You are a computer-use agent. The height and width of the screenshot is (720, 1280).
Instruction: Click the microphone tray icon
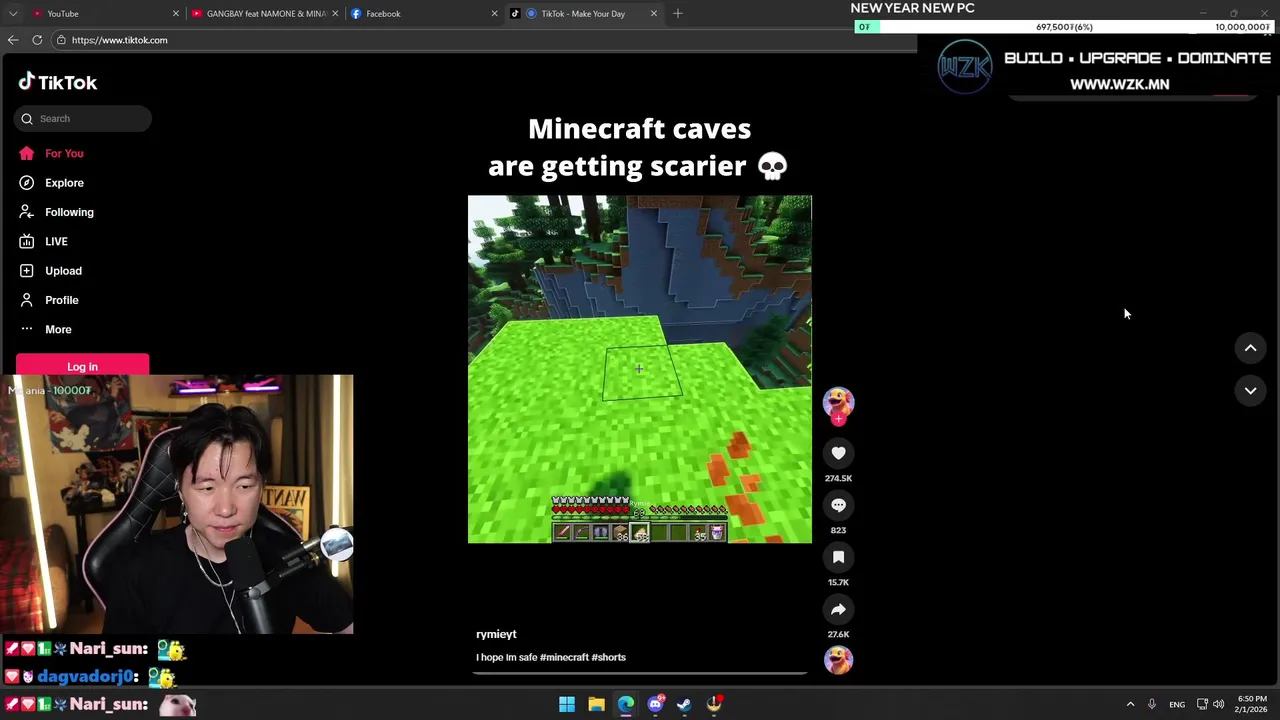point(1152,704)
